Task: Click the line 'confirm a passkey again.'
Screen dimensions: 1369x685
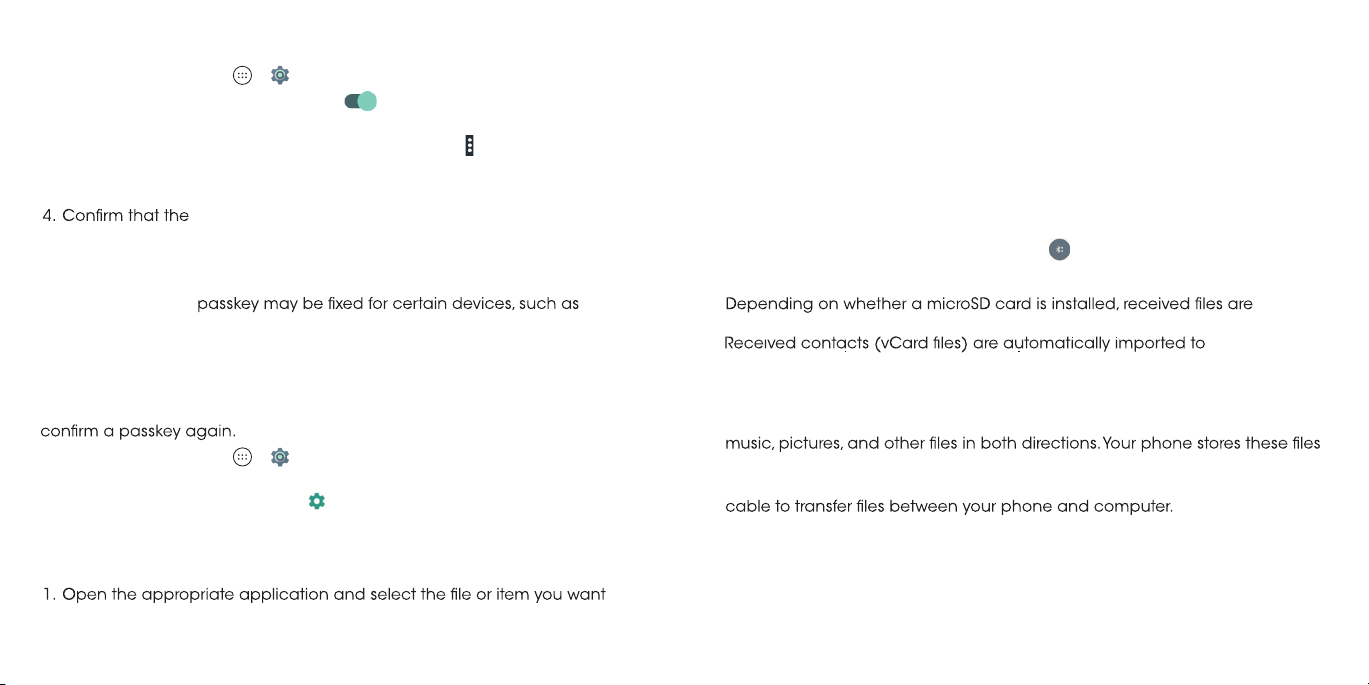Action: 138,432
